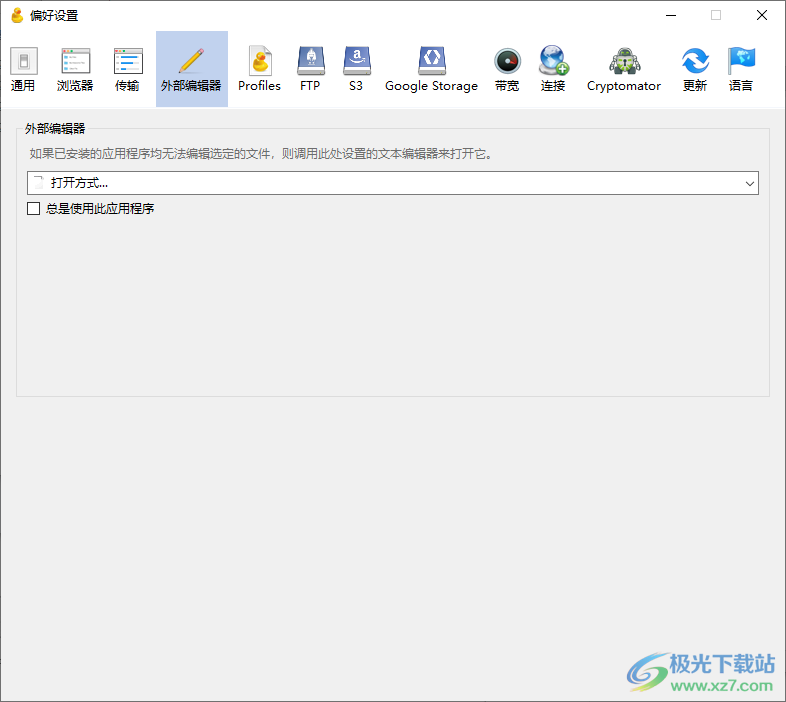786x702 pixels.
Task: Open the S3 Amazon drive icon
Action: 356,61
